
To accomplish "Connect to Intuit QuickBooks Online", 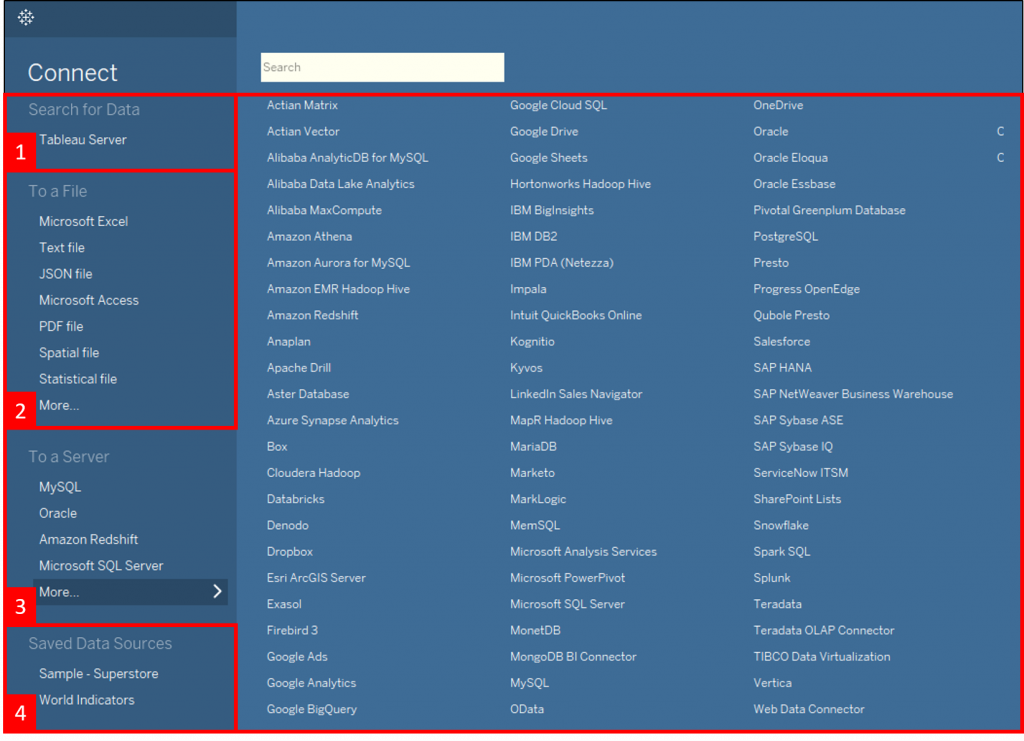I will [x=576, y=315].
